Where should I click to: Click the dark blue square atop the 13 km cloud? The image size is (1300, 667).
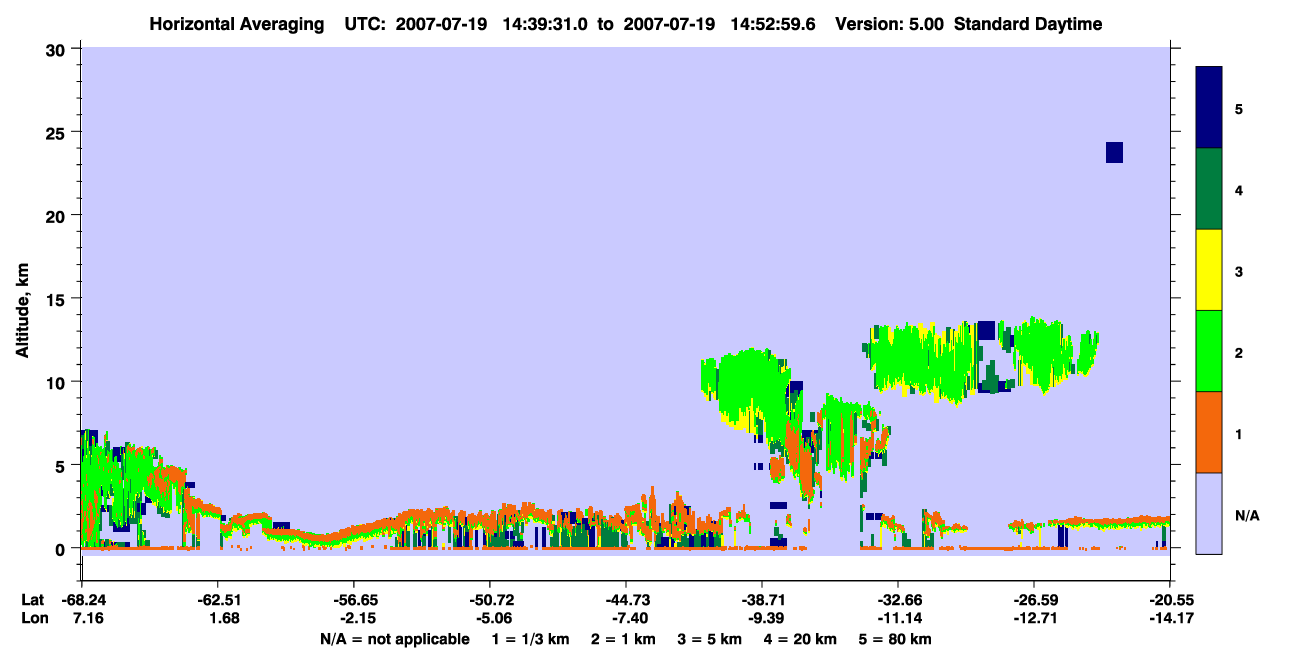click(x=986, y=331)
